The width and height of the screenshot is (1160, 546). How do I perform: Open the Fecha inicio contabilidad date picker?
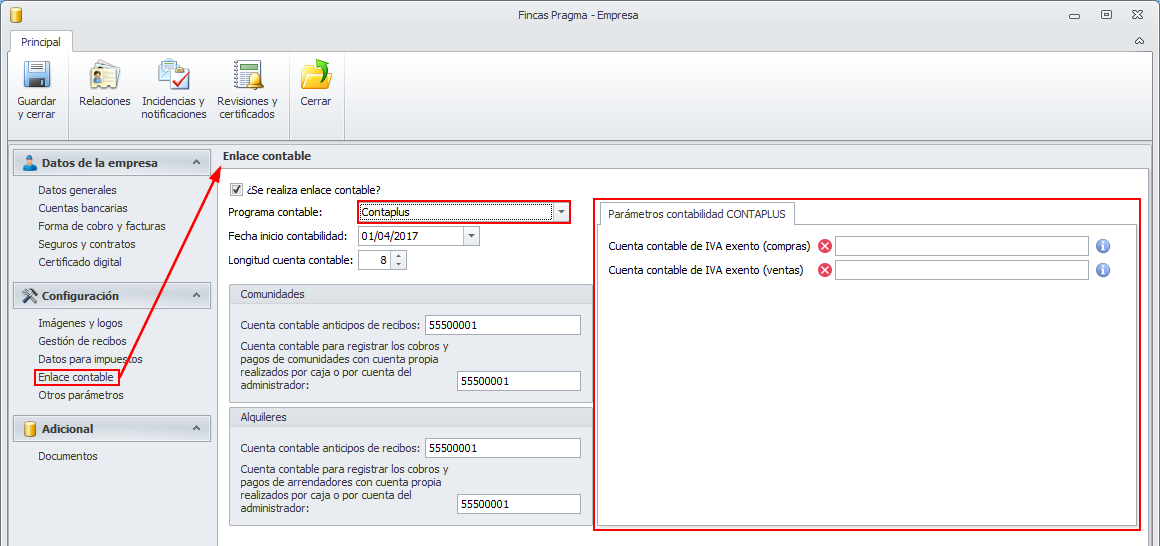471,236
